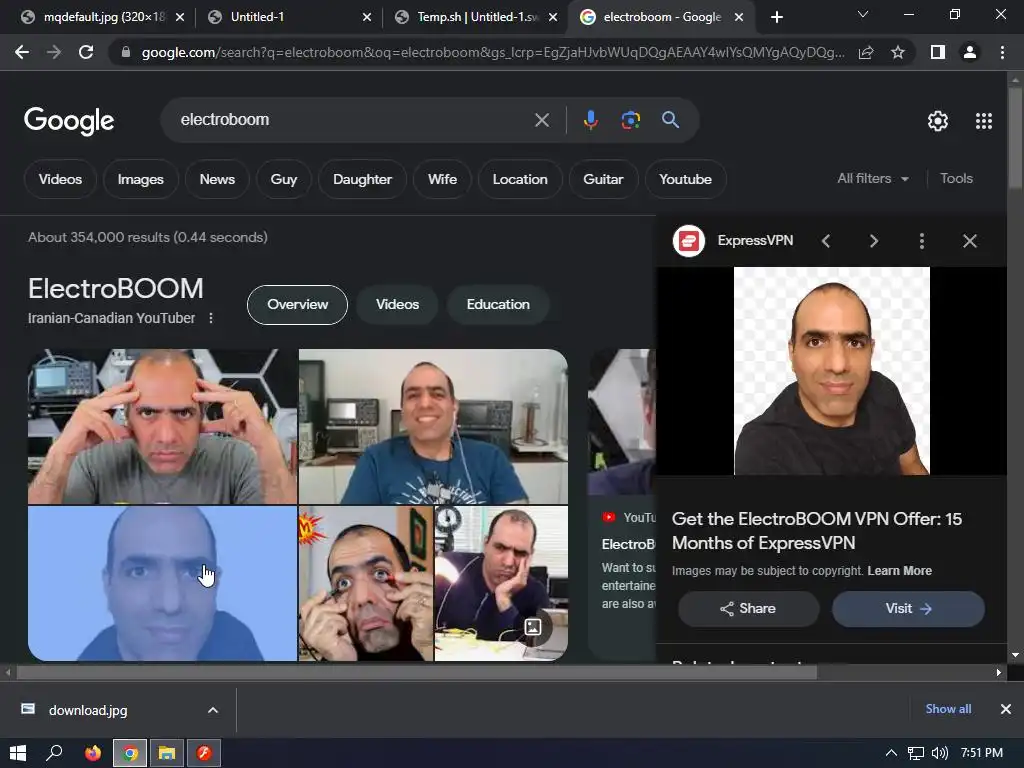Click the Share button in preview panel
1024x768 pixels.
click(x=748, y=609)
